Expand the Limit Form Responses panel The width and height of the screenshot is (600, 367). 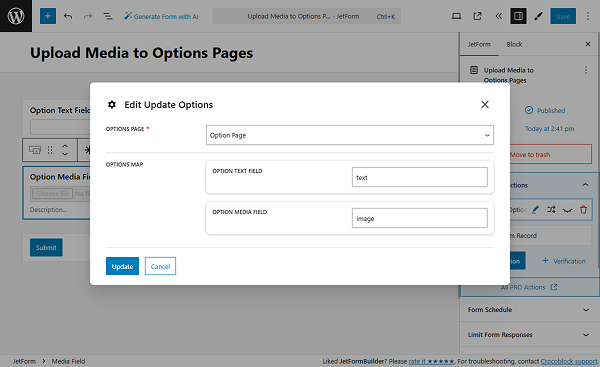529,334
